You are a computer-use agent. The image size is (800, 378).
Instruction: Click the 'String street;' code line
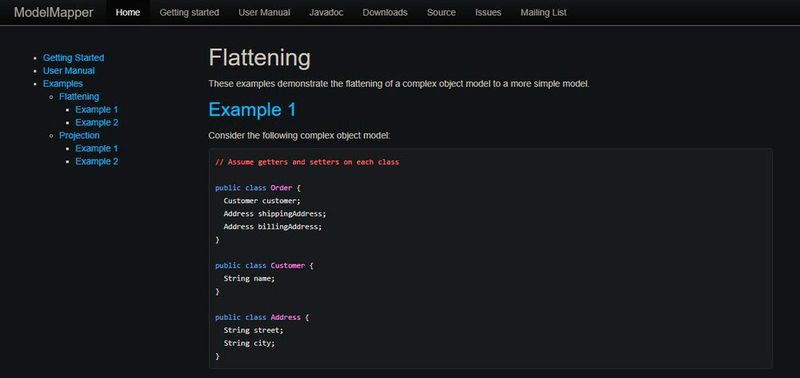click(253, 331)
